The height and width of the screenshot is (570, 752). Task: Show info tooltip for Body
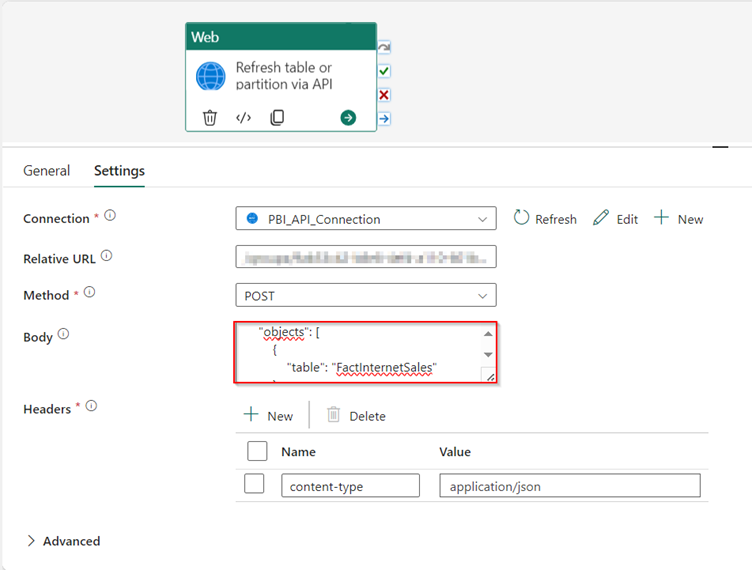click(x=63, y=334)
